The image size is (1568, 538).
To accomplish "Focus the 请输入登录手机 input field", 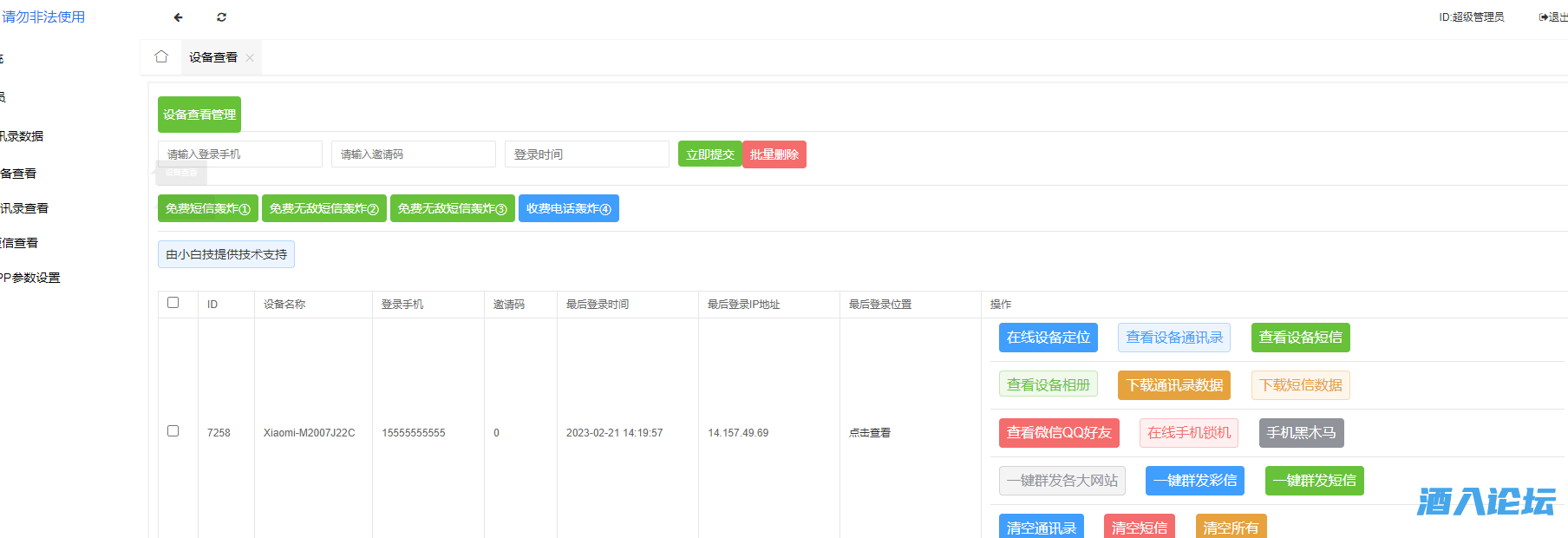I will pos(239,154).
